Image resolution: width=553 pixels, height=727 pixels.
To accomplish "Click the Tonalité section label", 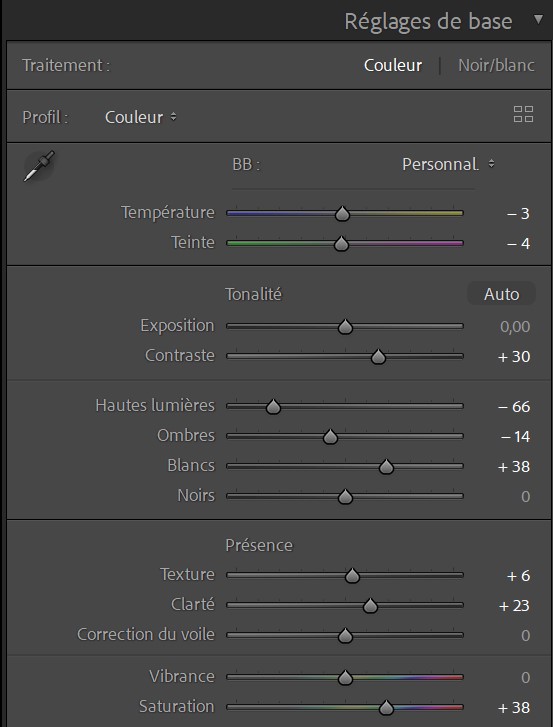I will coord(254,294).
